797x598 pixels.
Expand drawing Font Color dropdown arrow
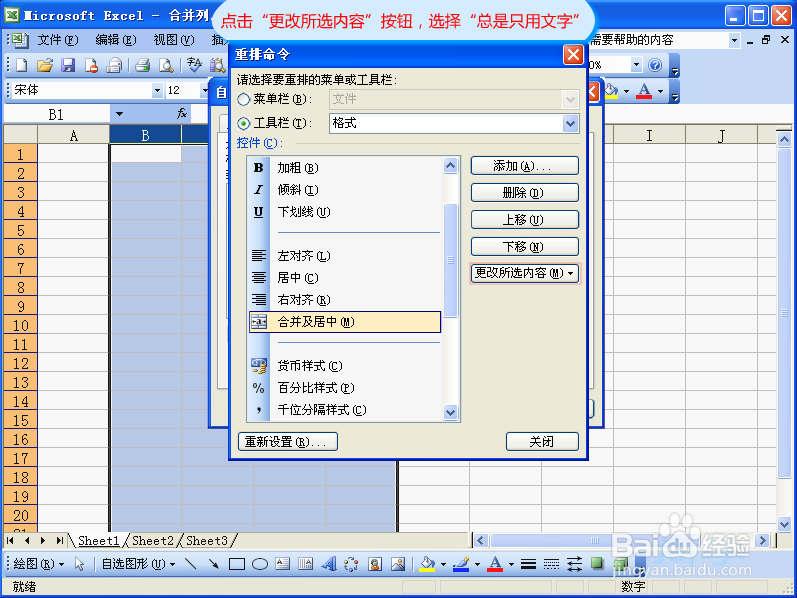click(511, 564)
